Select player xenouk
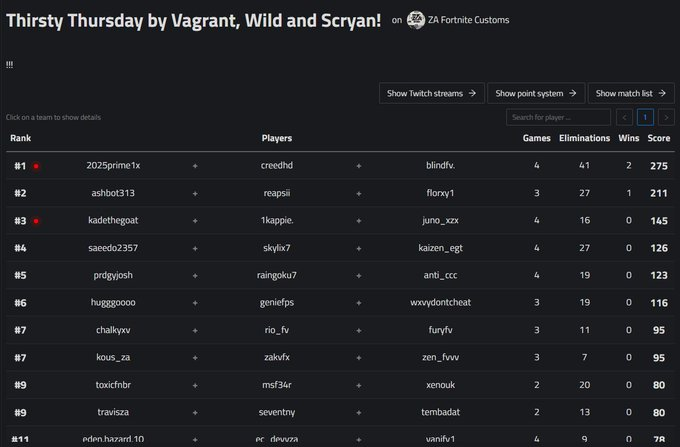680x447 pixels. pyautogui.click(x=440, y=385)
